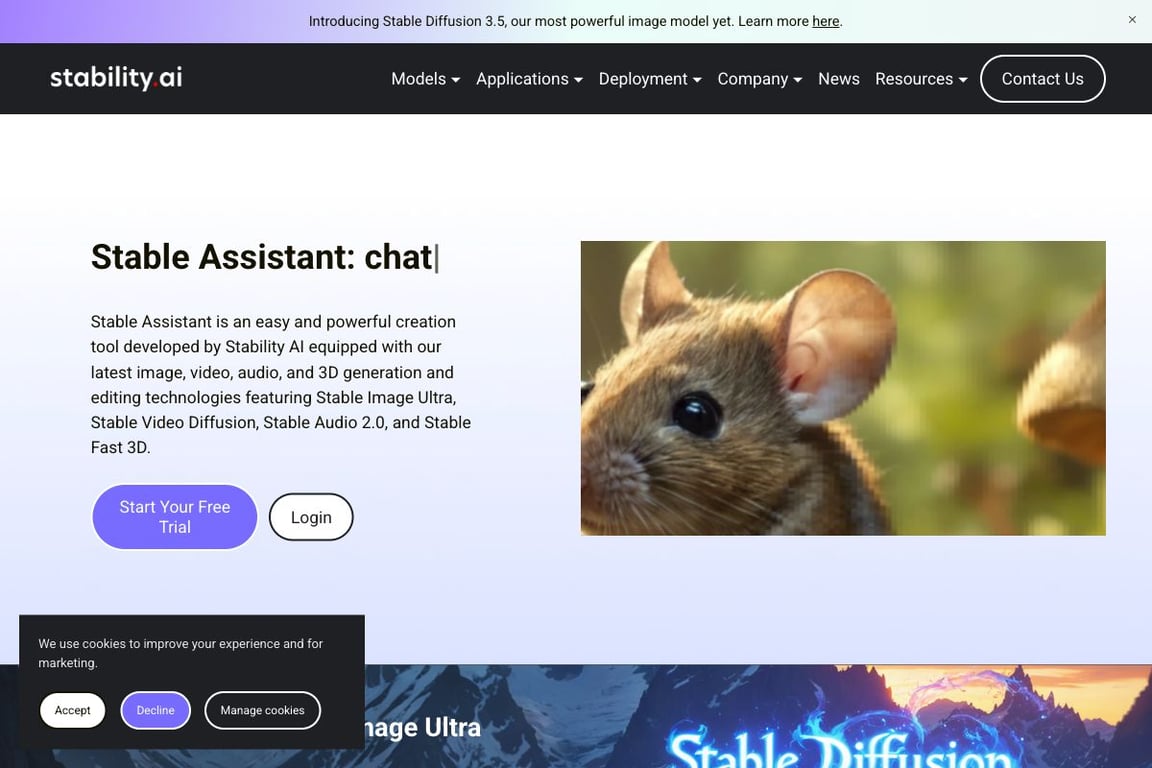Open Manage cookies settings
This screenshot has width=1152, height=768.
click(x=262, y=710)
